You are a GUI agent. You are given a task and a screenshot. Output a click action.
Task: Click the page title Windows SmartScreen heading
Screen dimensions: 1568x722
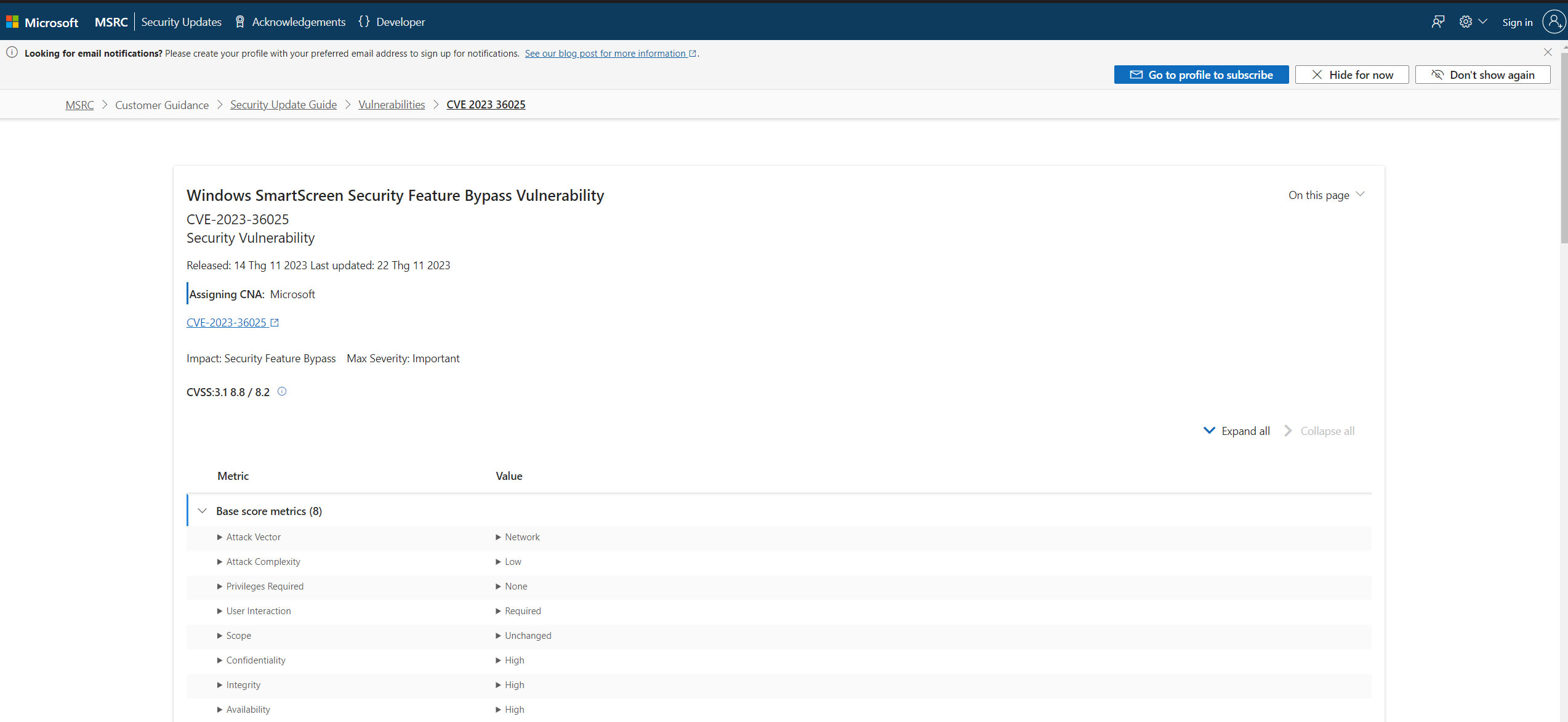point(395,195)
